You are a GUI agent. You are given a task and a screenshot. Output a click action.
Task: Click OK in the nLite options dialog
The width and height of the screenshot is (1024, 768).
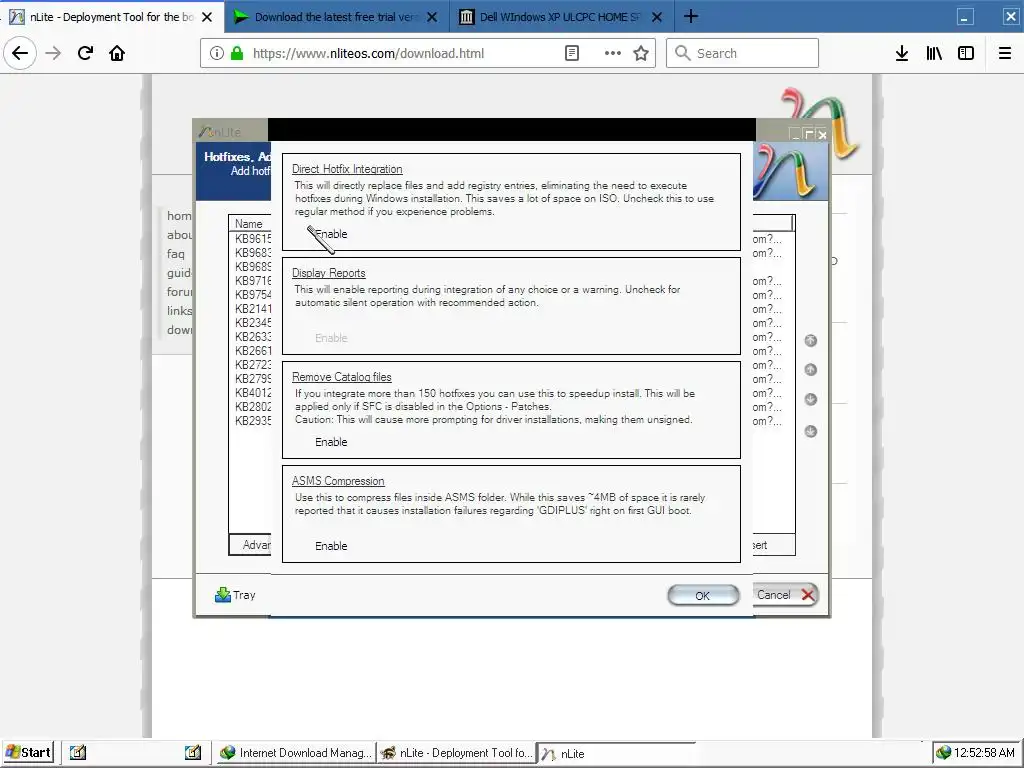tap(703, 596)
